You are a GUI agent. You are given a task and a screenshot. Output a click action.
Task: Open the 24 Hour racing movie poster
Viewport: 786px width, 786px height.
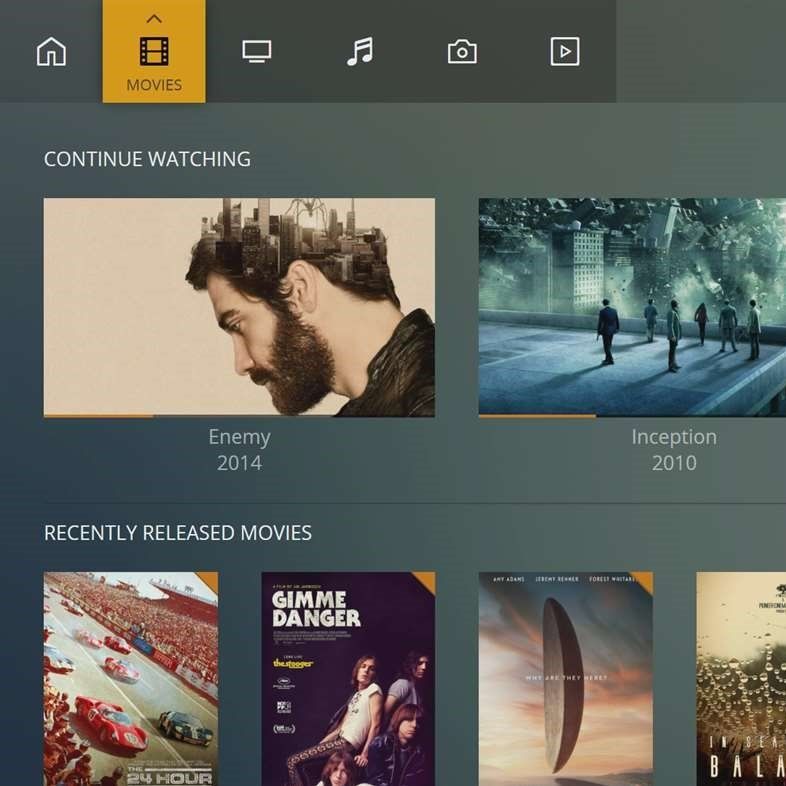[x=131, y=679]
